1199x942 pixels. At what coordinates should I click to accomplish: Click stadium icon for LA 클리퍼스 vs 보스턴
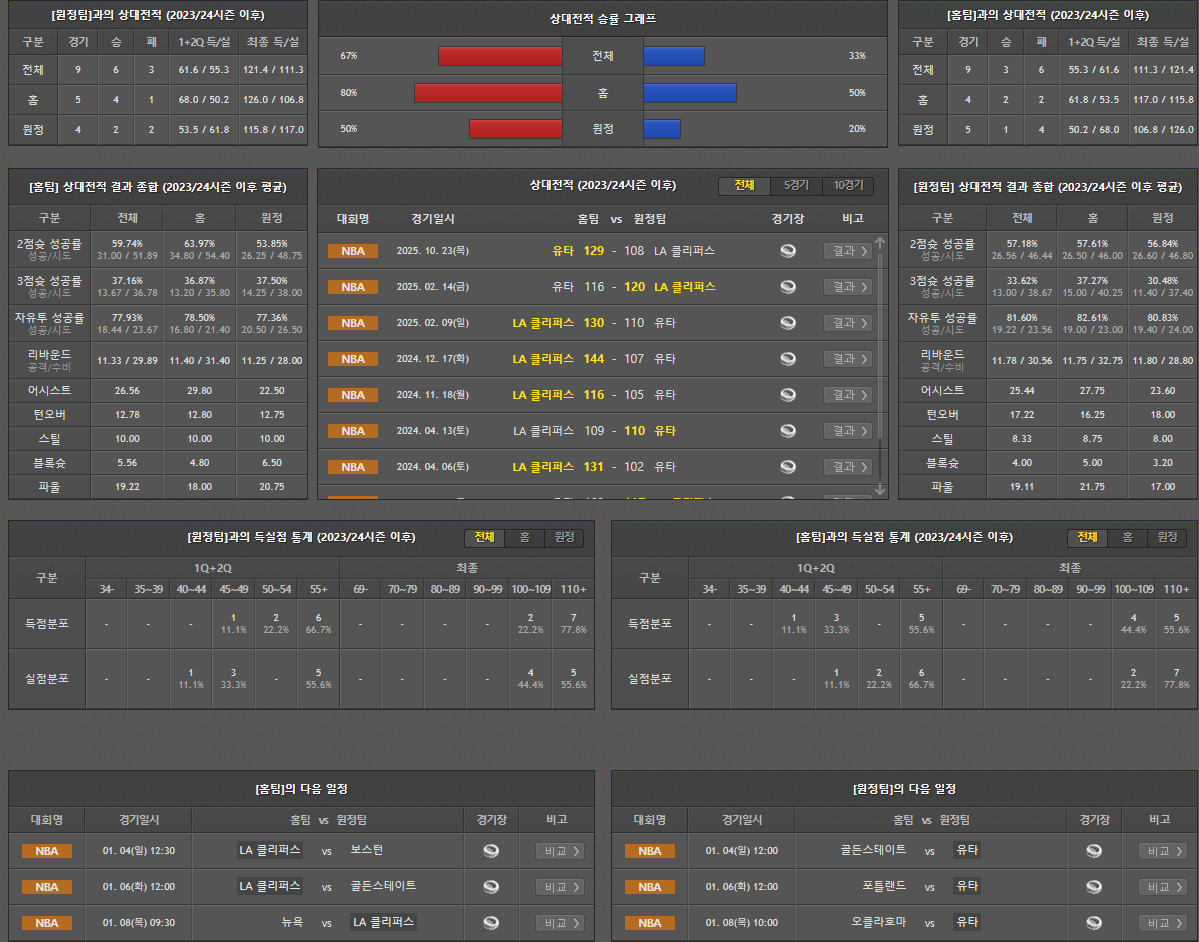coord(490,851)
